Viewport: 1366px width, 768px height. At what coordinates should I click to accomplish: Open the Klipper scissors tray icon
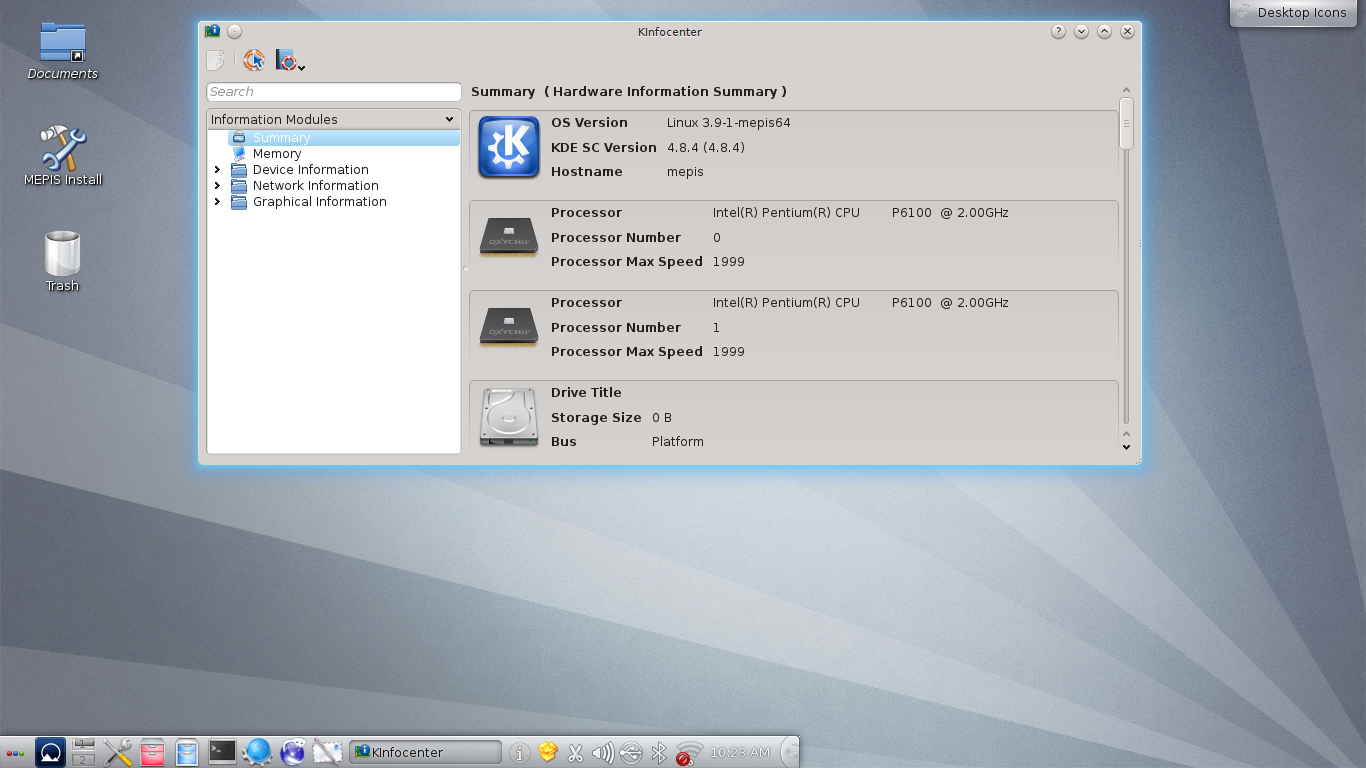575,753
